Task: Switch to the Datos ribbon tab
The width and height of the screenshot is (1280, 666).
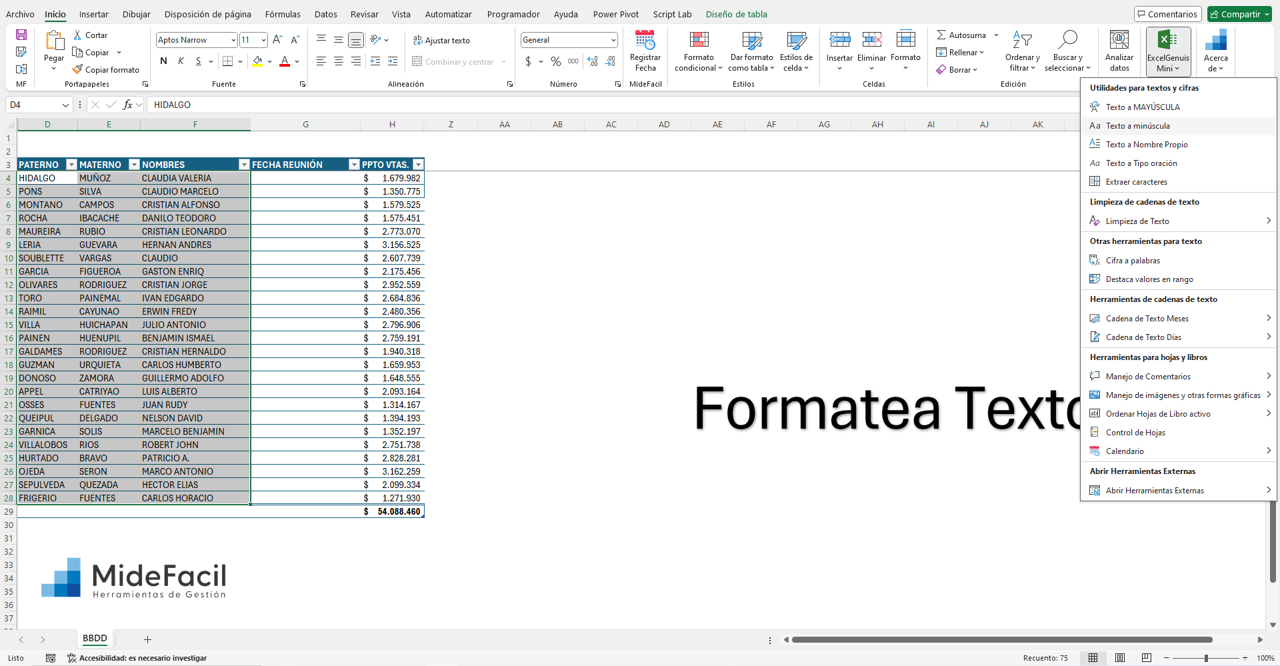Action: [326, 14]
